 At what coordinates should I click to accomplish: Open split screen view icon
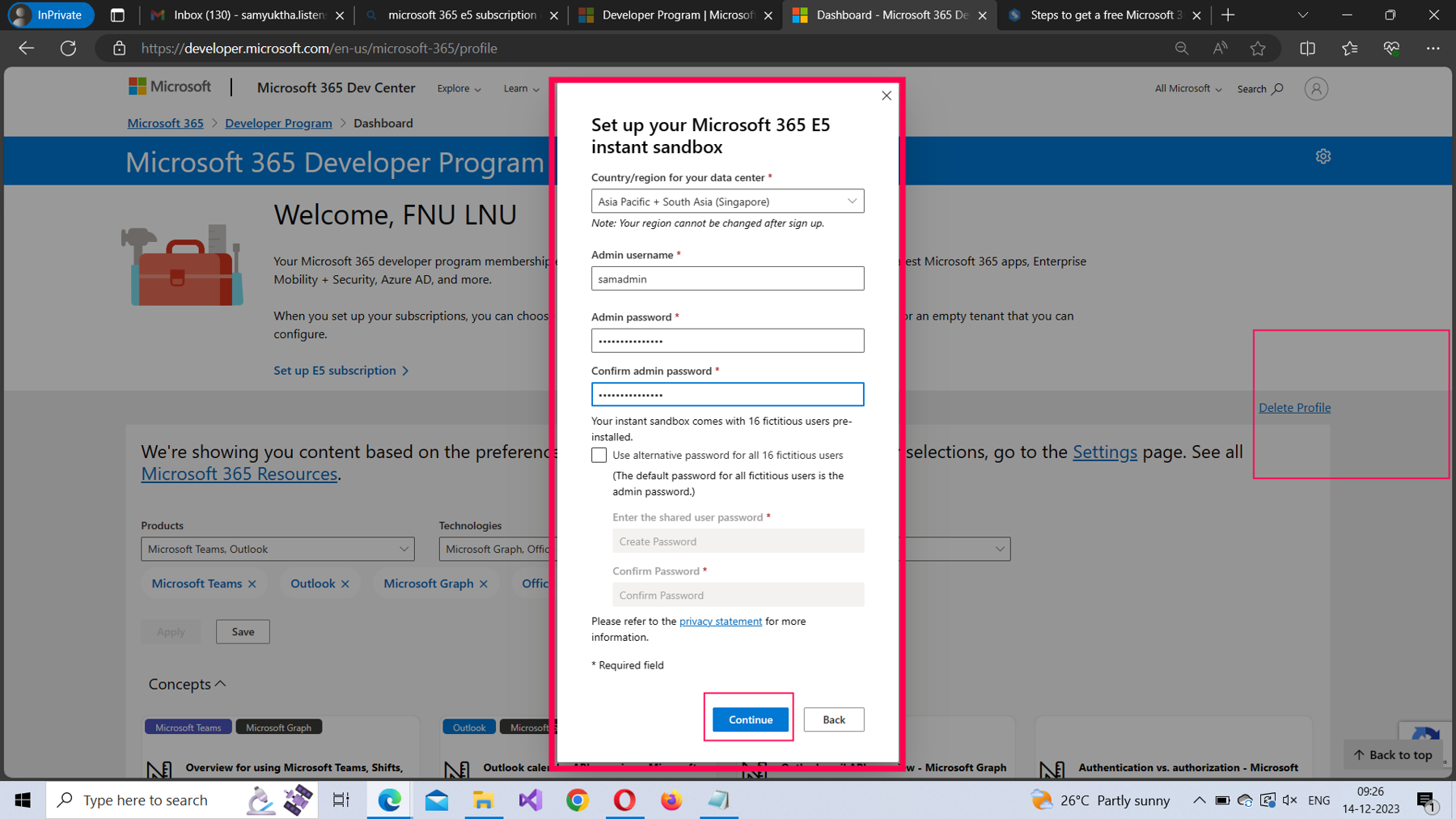coord(1307,49)
